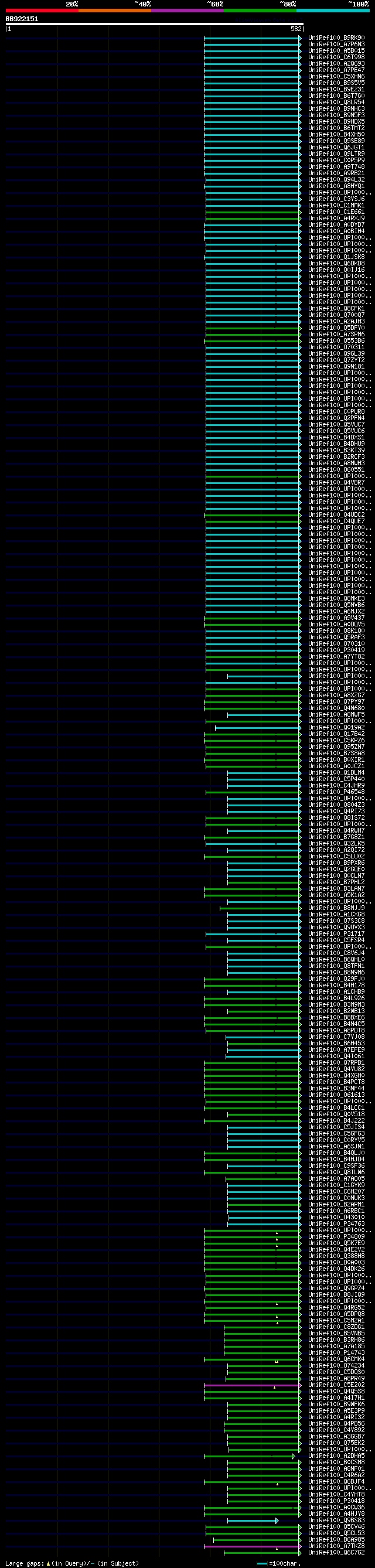Select hit label UniRef100_B7S8A8
The height and width of the screenshot is (1568, 375).
coord(337,754)
